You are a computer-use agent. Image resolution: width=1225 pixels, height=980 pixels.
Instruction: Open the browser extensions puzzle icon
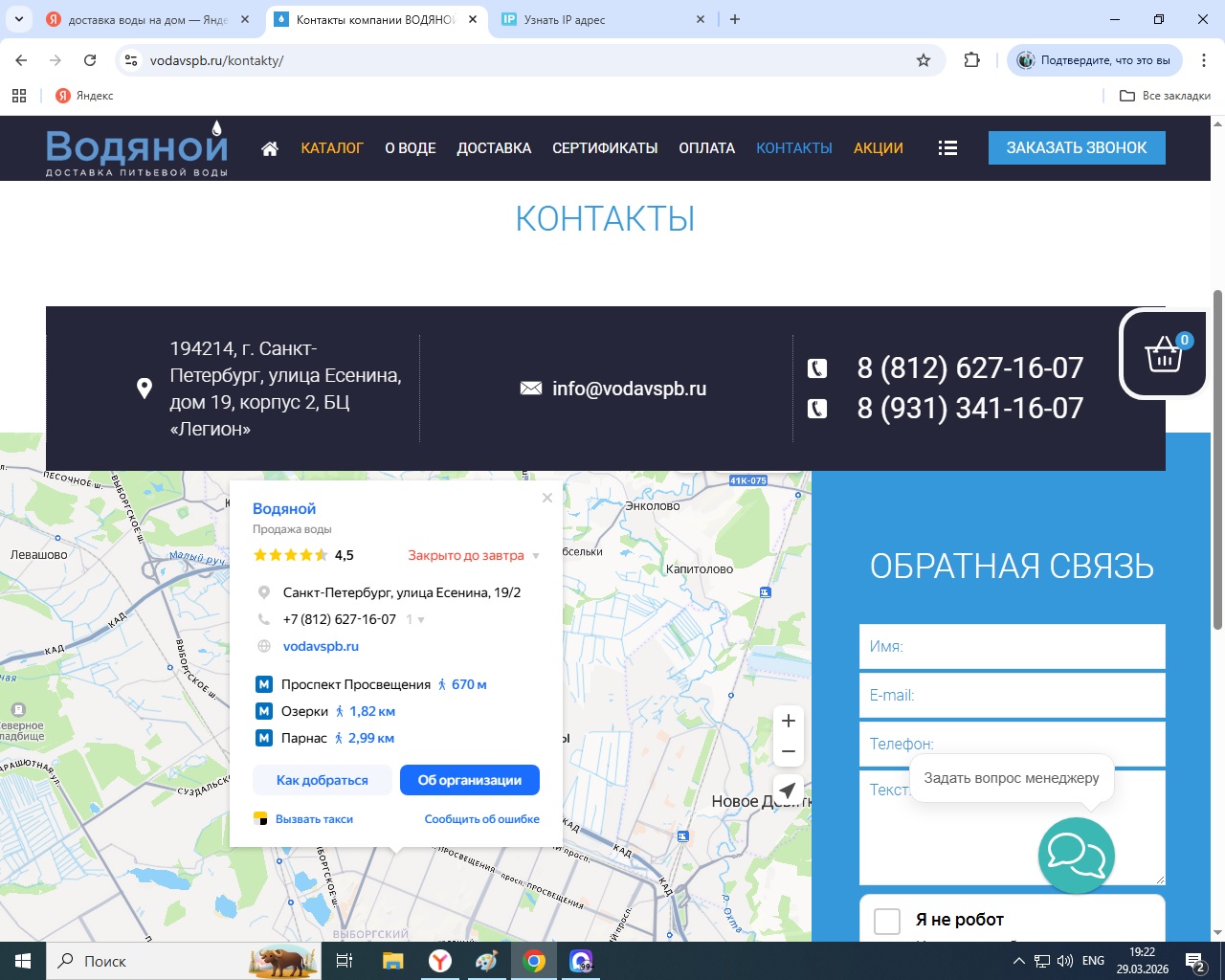(972, 60)
